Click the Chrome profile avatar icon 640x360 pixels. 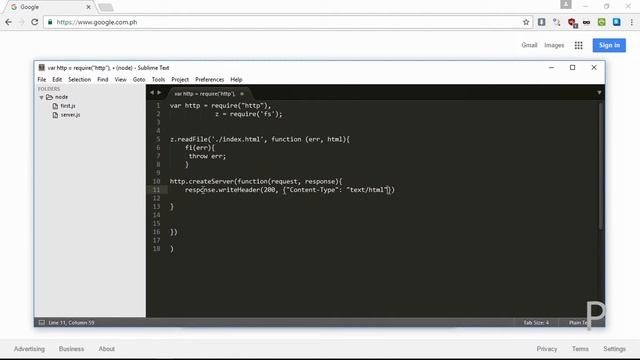tap(566, 4)
